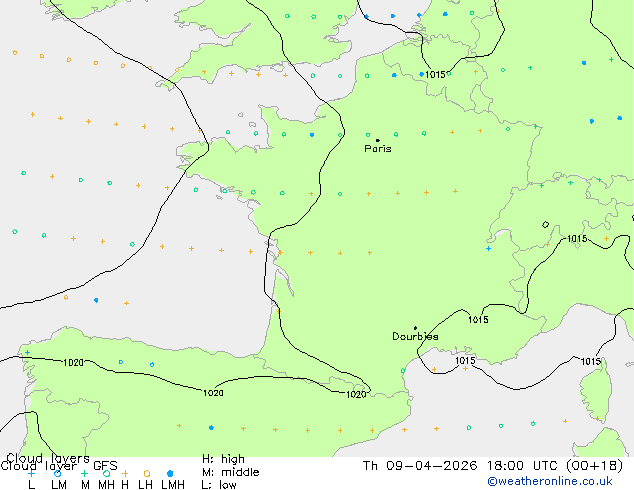Click the Paris city label

[378, 149]
